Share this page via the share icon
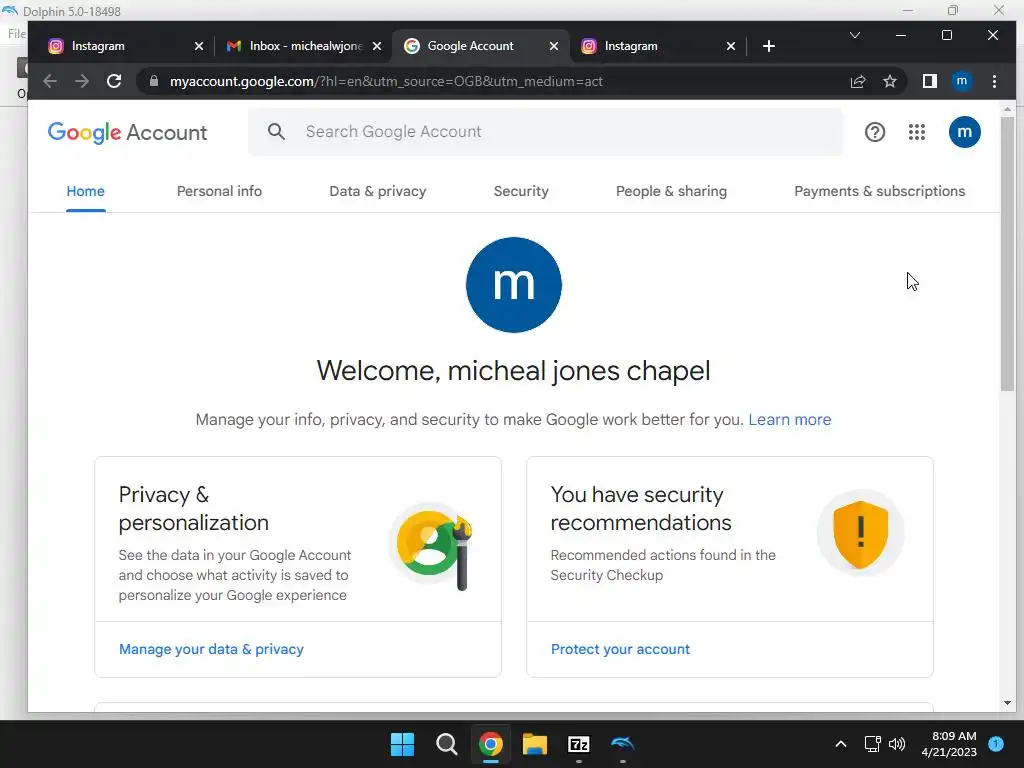1024x768 pixels. tap(857, 81)
